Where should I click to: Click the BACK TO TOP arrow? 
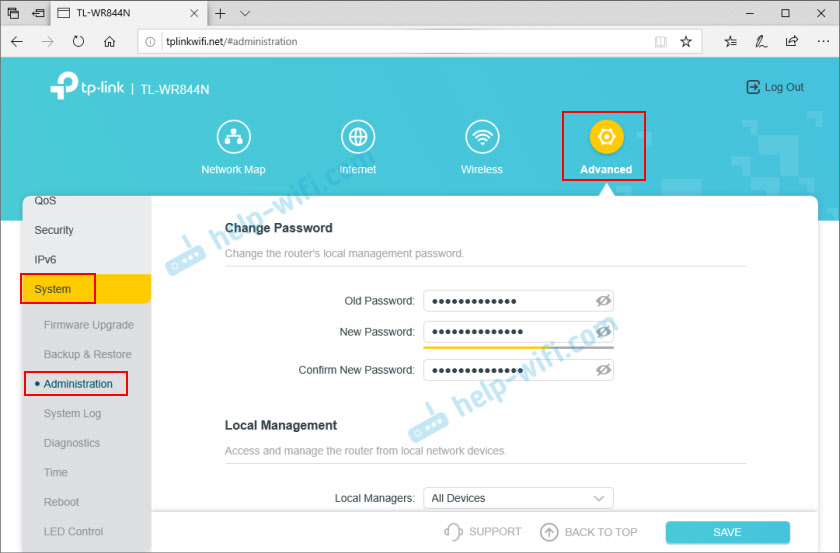coord(549,532)
